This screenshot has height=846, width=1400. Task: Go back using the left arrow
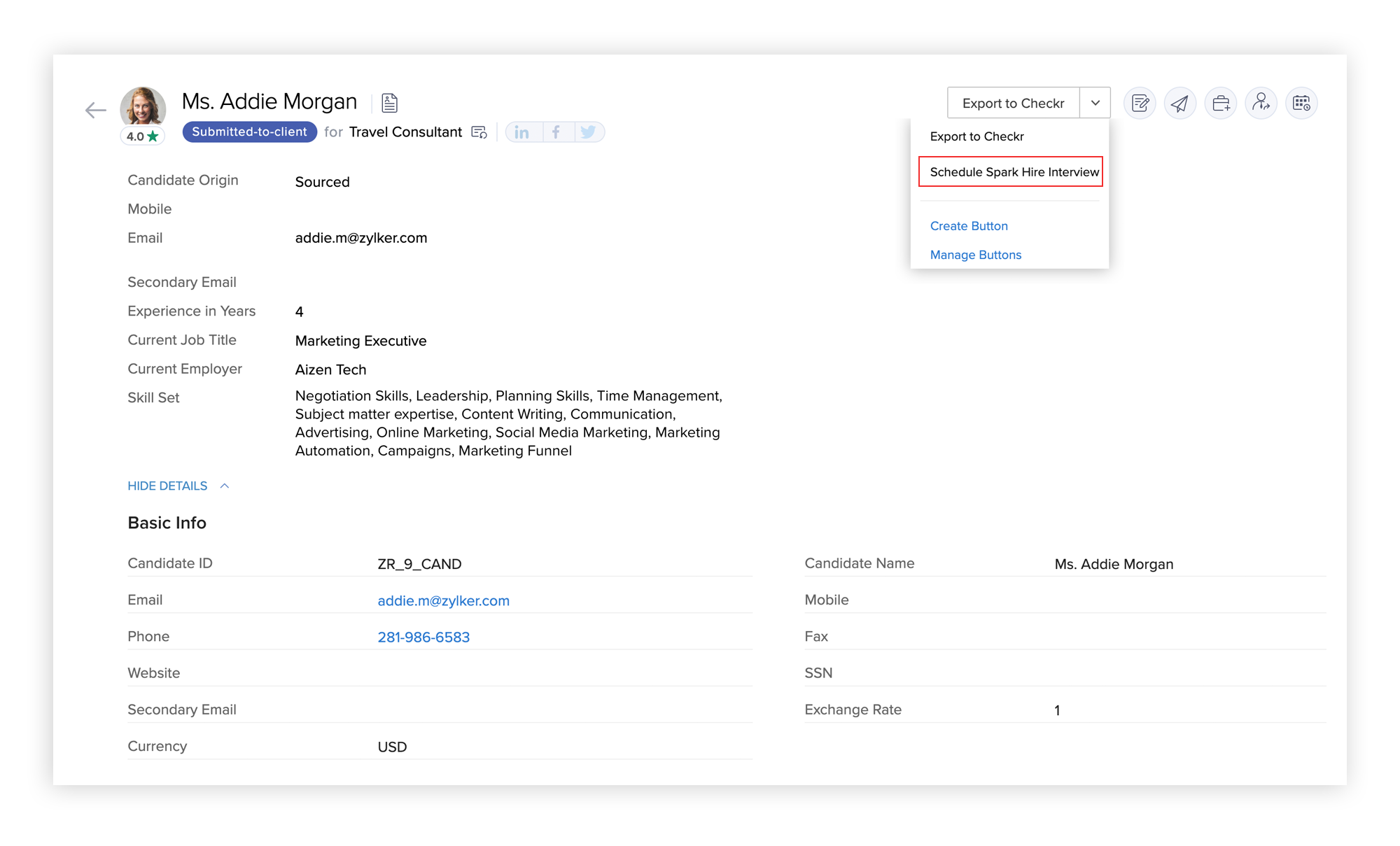pyautogui.click(x=95, y=111)
